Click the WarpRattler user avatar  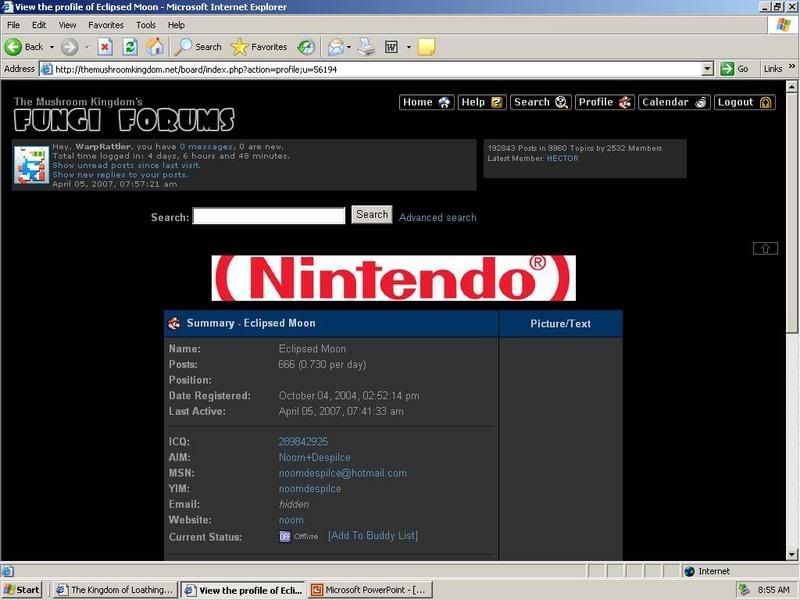tap(31, 164)
